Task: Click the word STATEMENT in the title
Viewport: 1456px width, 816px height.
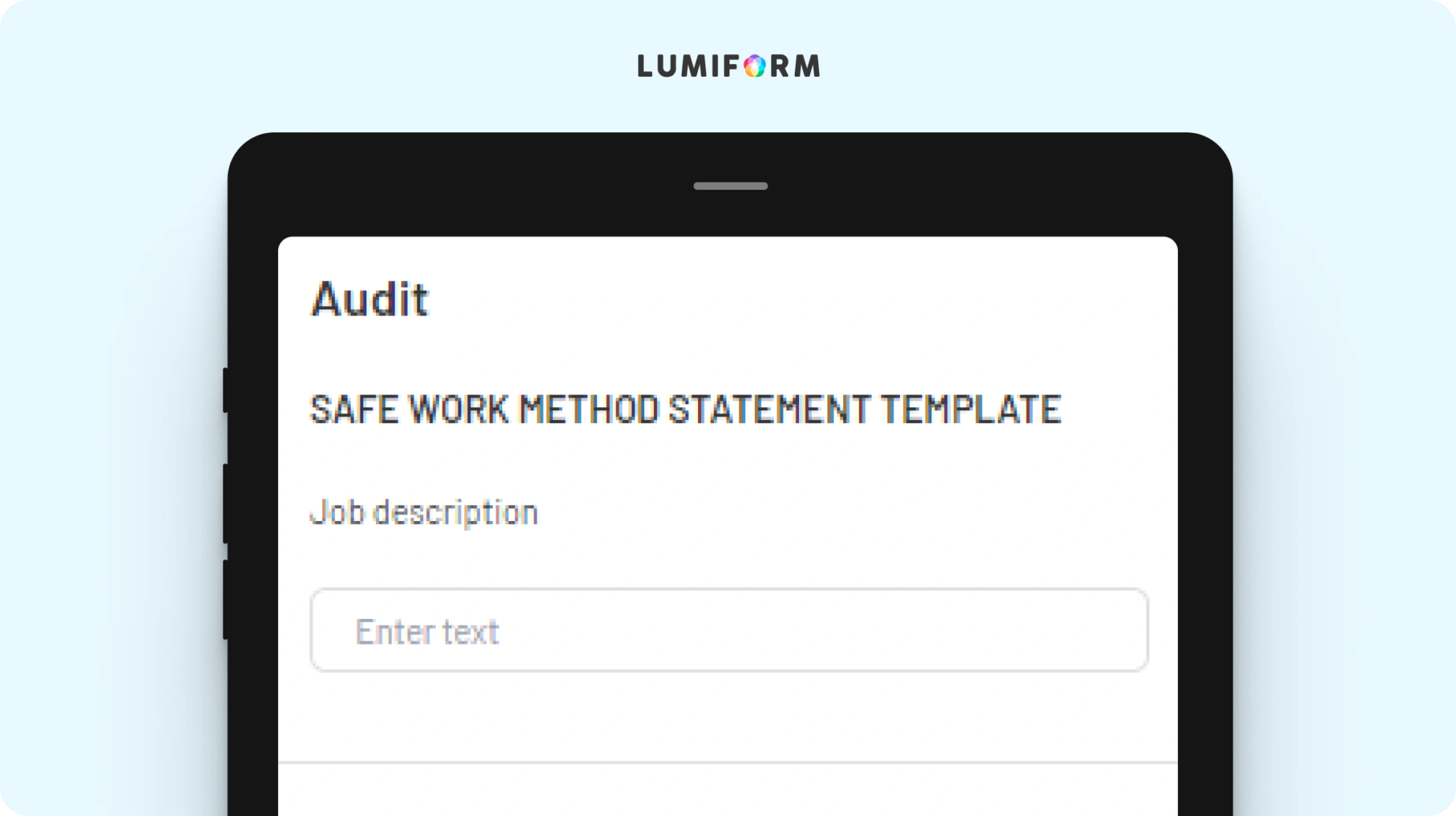Action: click(769, 409)
